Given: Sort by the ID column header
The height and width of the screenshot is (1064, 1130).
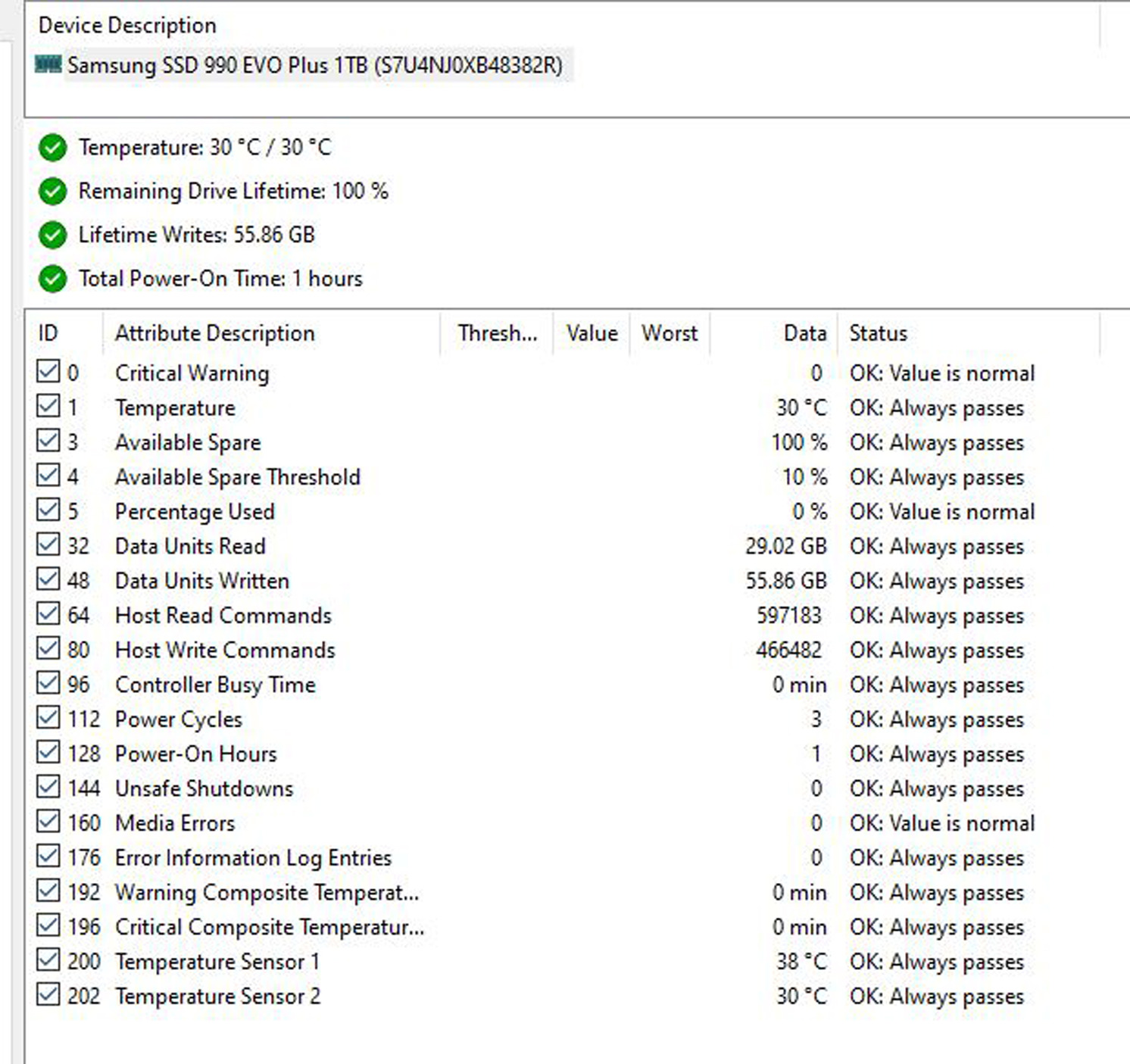Looking at the screenshot, I should (x=64, y=333).
